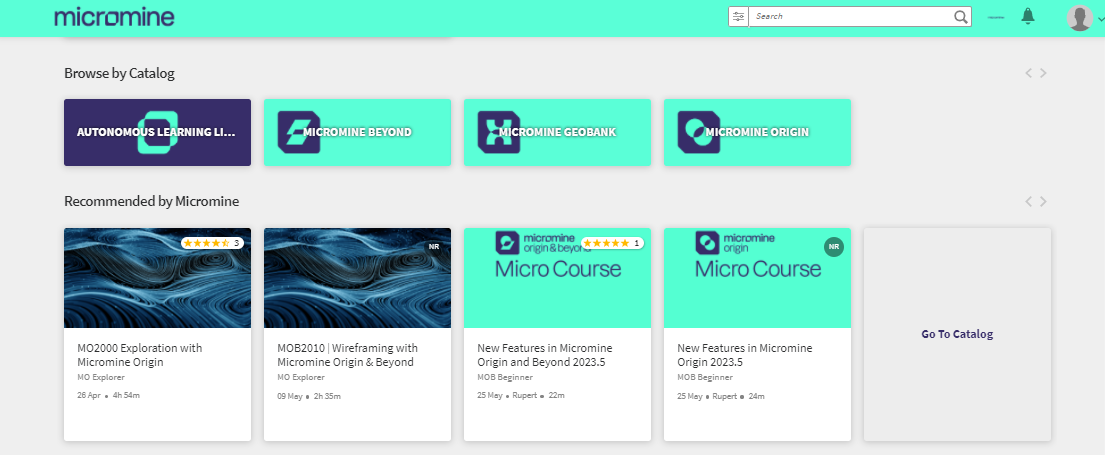Viewport: 1105px width, 455px height.
Task: Click the Micromine logo in header
Action: point(114,17)
